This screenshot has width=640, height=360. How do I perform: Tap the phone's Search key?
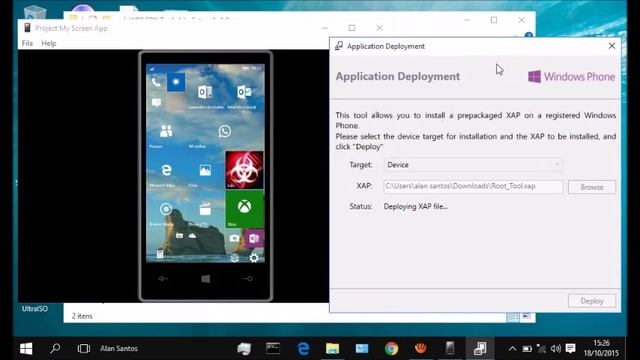pos(247,279)
